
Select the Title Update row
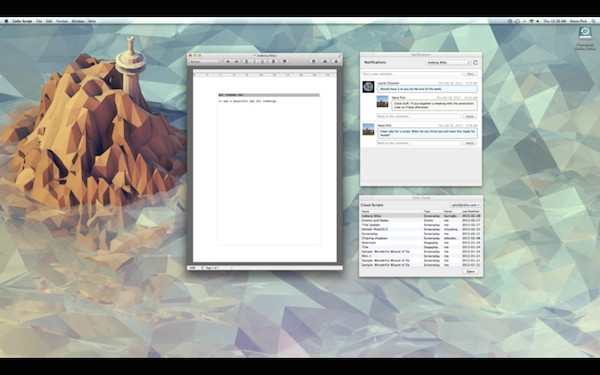click(x=421, y=225)
